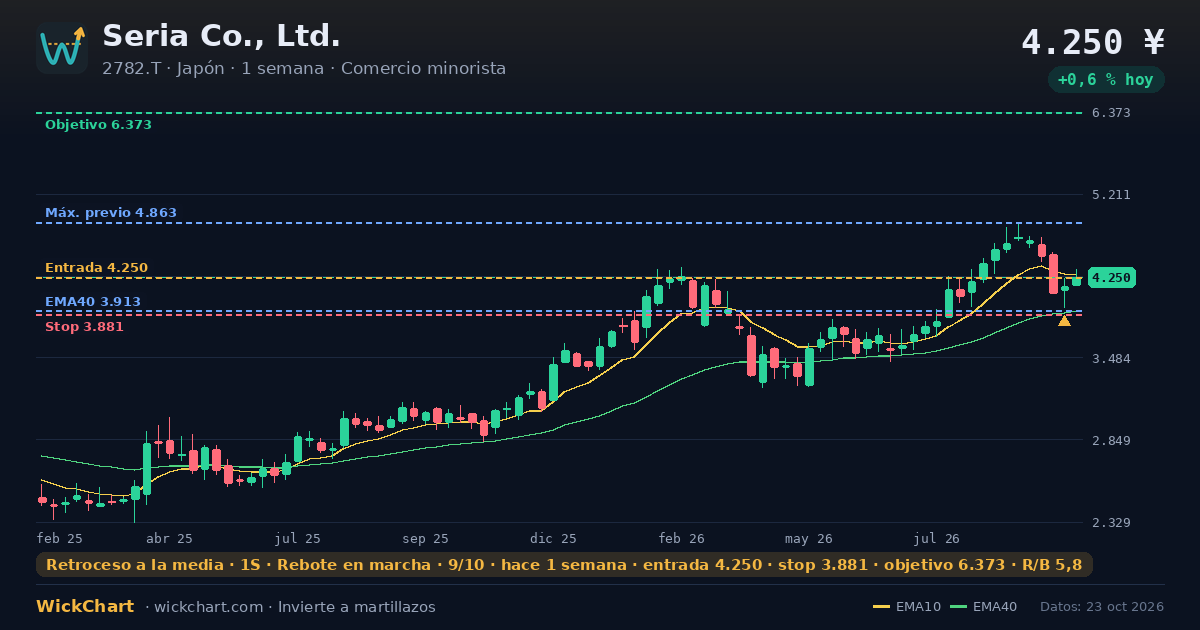The width and height of the screenshot is (1200, 630).
Task: Click the "feb 26" date on the time axis
Action: pyautogui.click(x=682, y=538)
